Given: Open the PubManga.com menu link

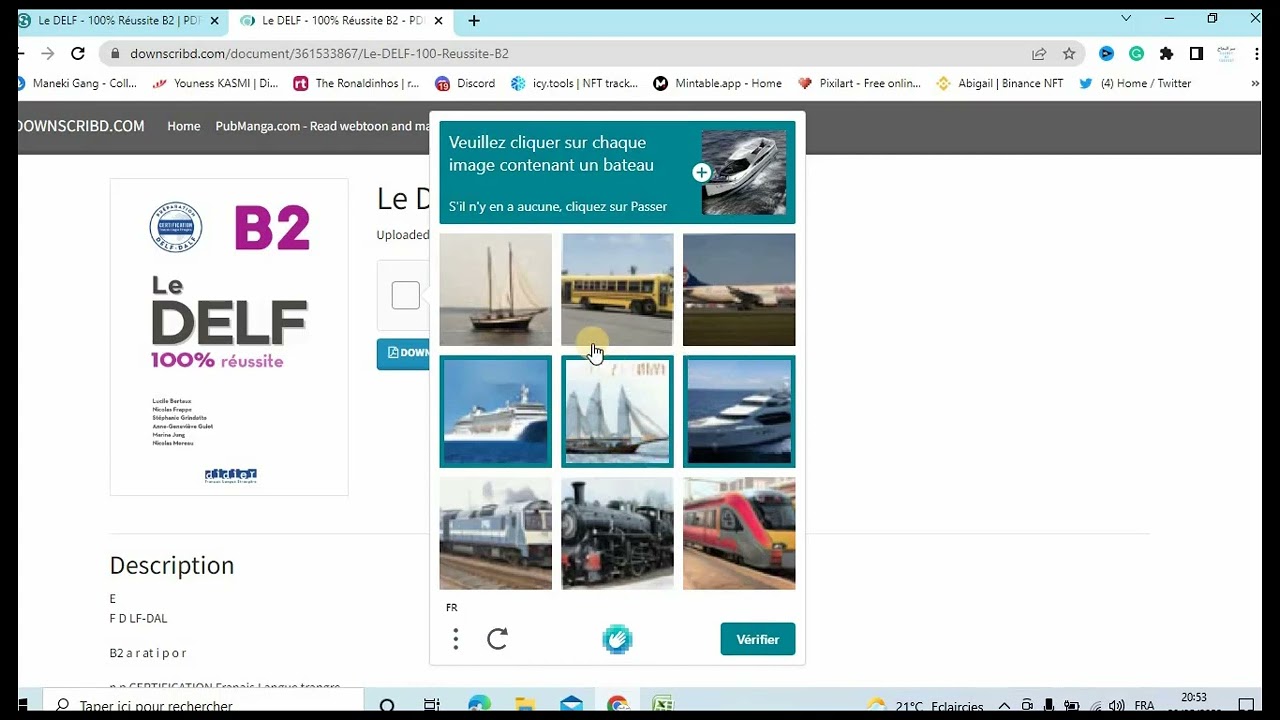Looking at the screenshot, I should coord(322,126).
